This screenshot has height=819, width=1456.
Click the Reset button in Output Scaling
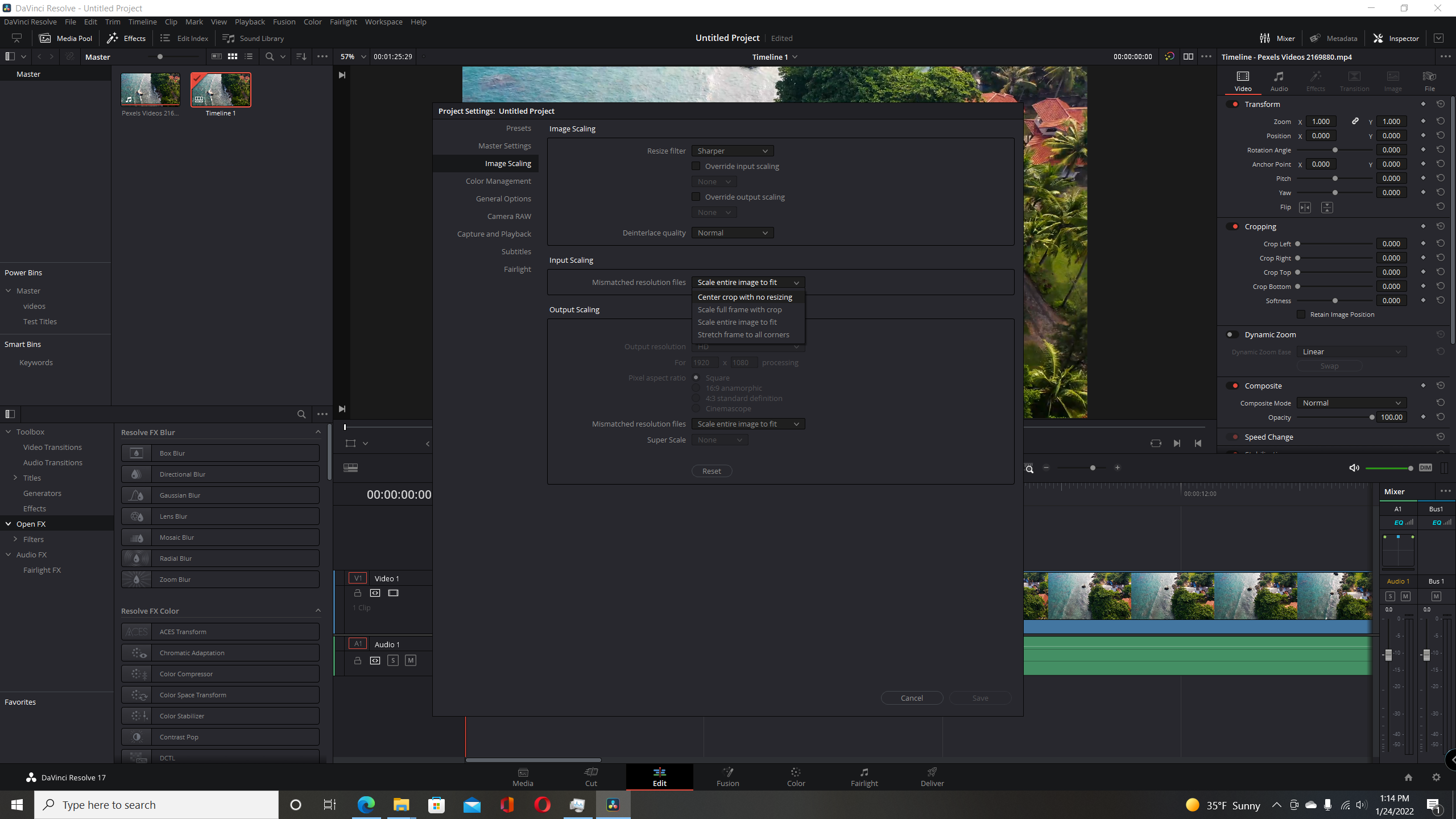[712, 471]
